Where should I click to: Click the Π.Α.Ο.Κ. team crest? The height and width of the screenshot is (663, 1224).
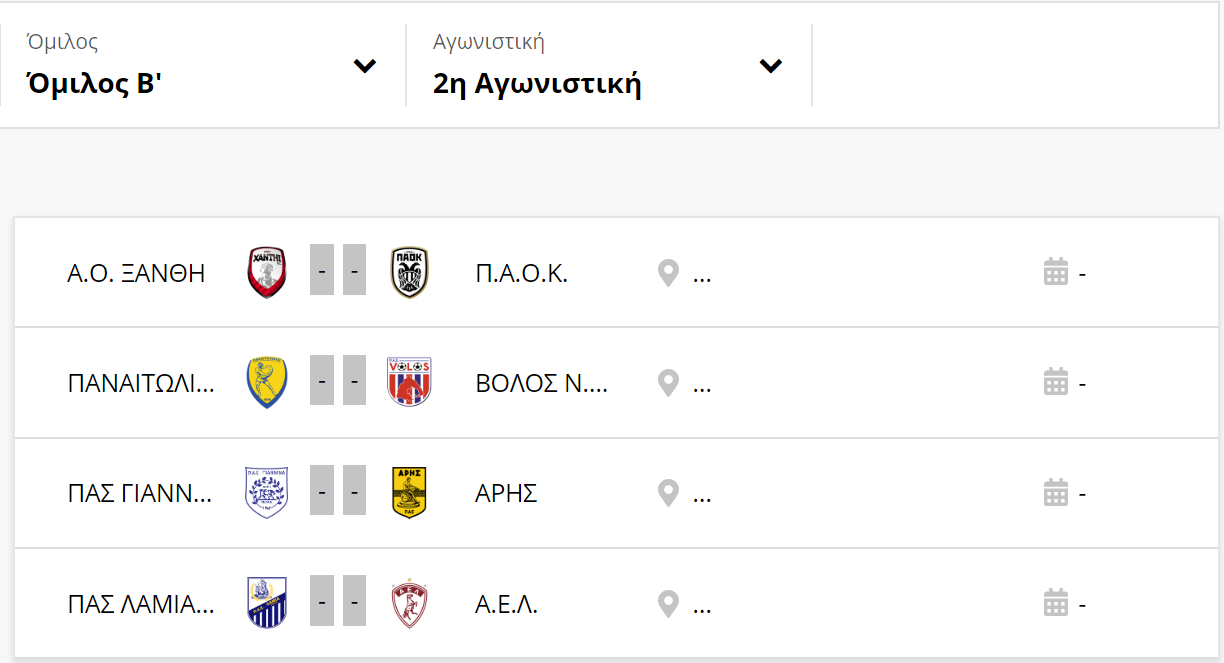(x=409, y=272)
